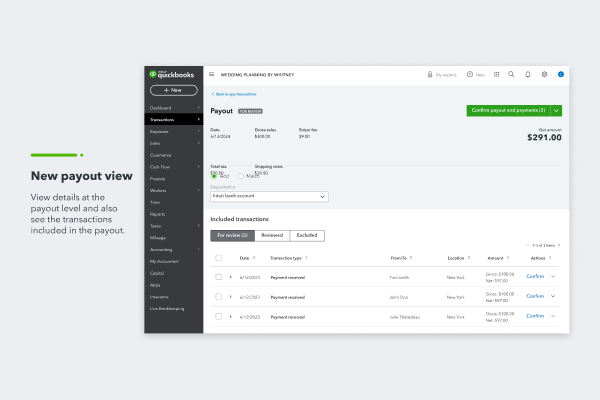Open the Sales sidebar item
The width and height of the screenshot is (600, 400).
click(174, 143)
